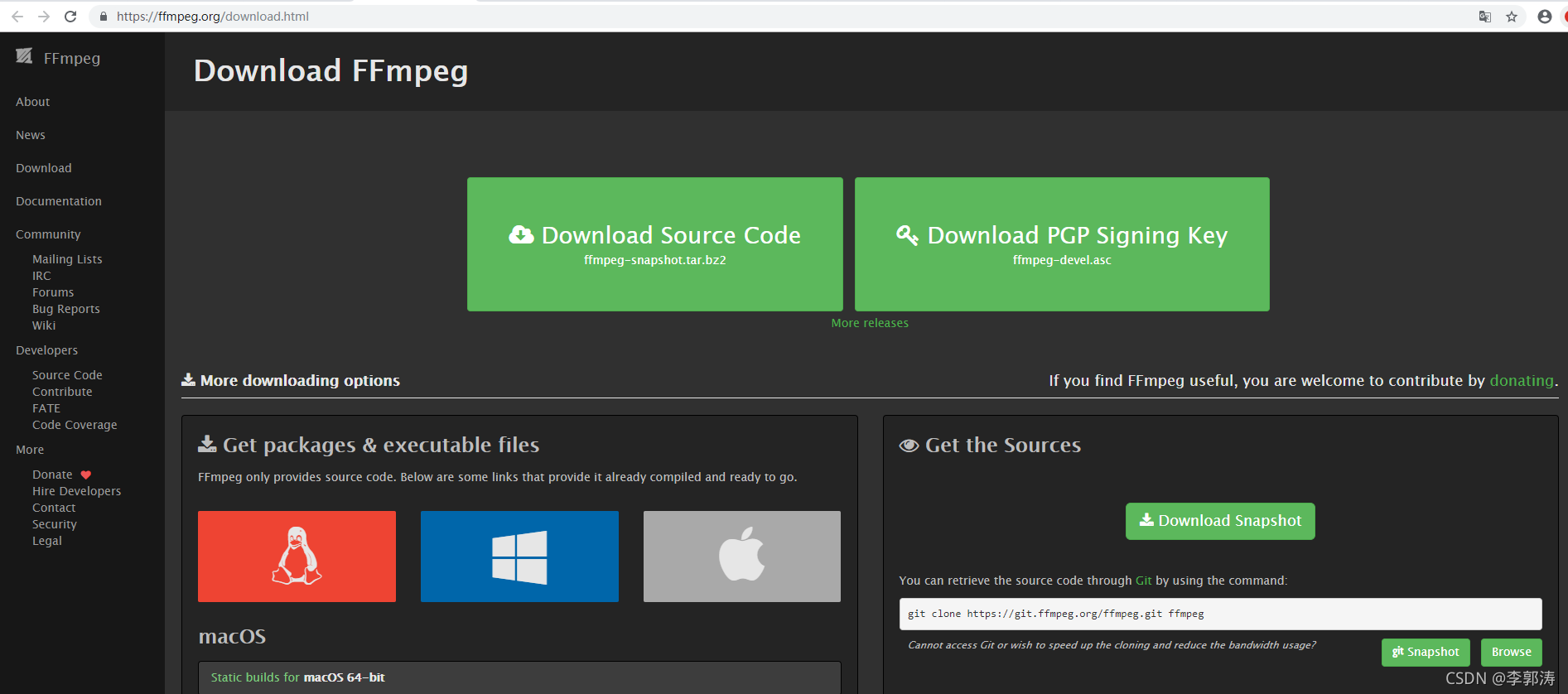
Task: Click the Browse button
Action: pyautogui.click(x=1512, y=653)
